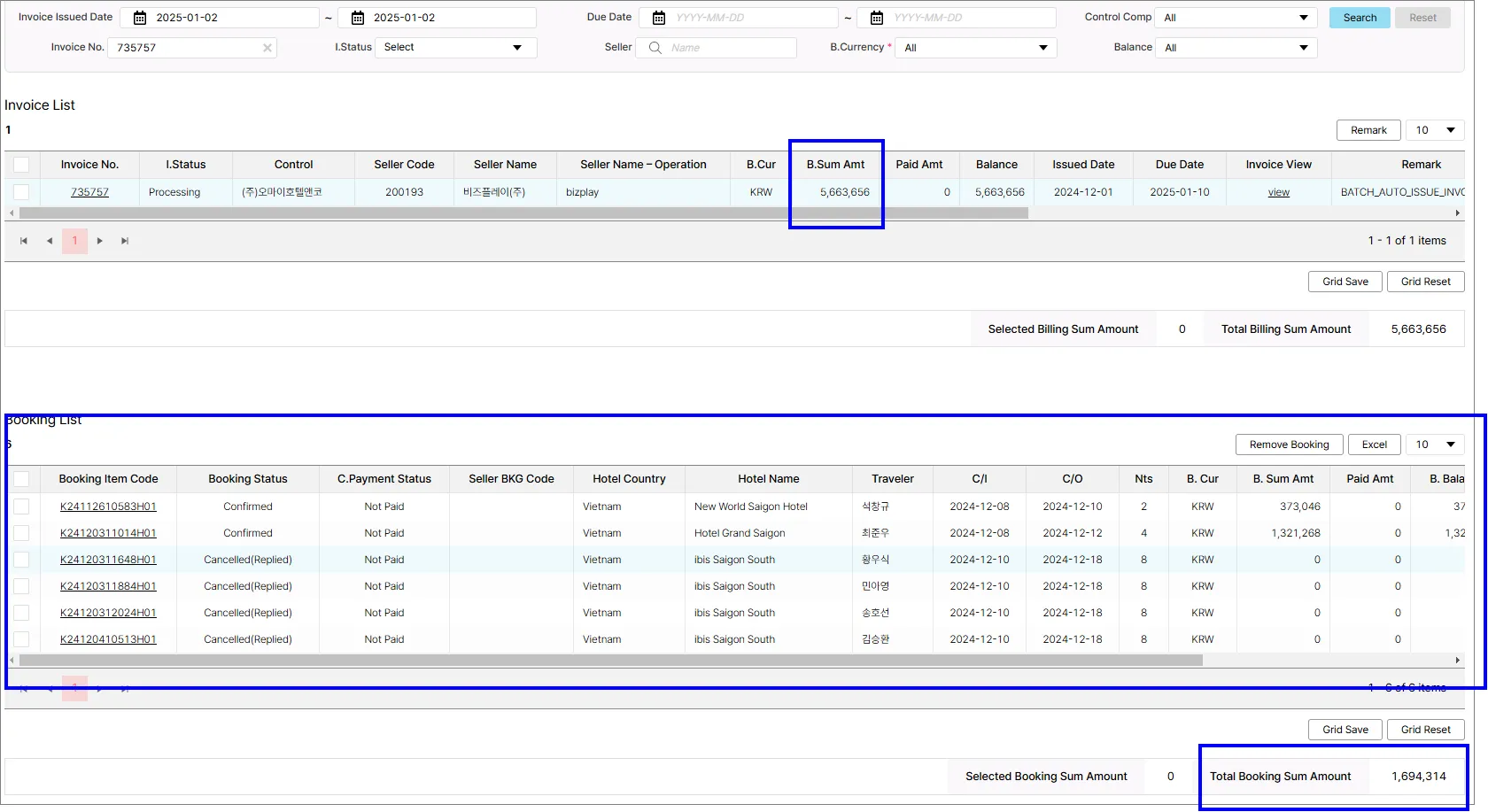Click the Seller search magnifier icon

tap(655, 48)
